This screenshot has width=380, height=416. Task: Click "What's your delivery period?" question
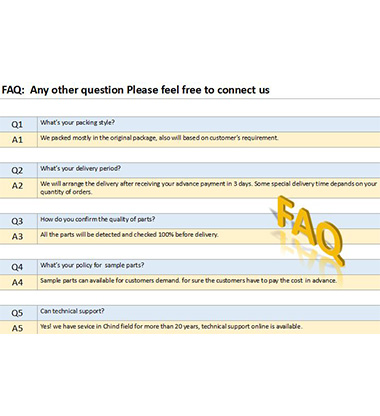click(x=80, y=168)
